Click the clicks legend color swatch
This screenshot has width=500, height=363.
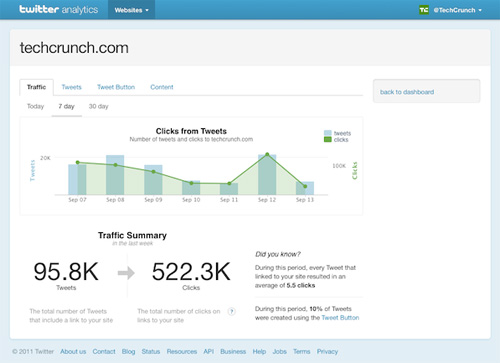coord(328,139)
